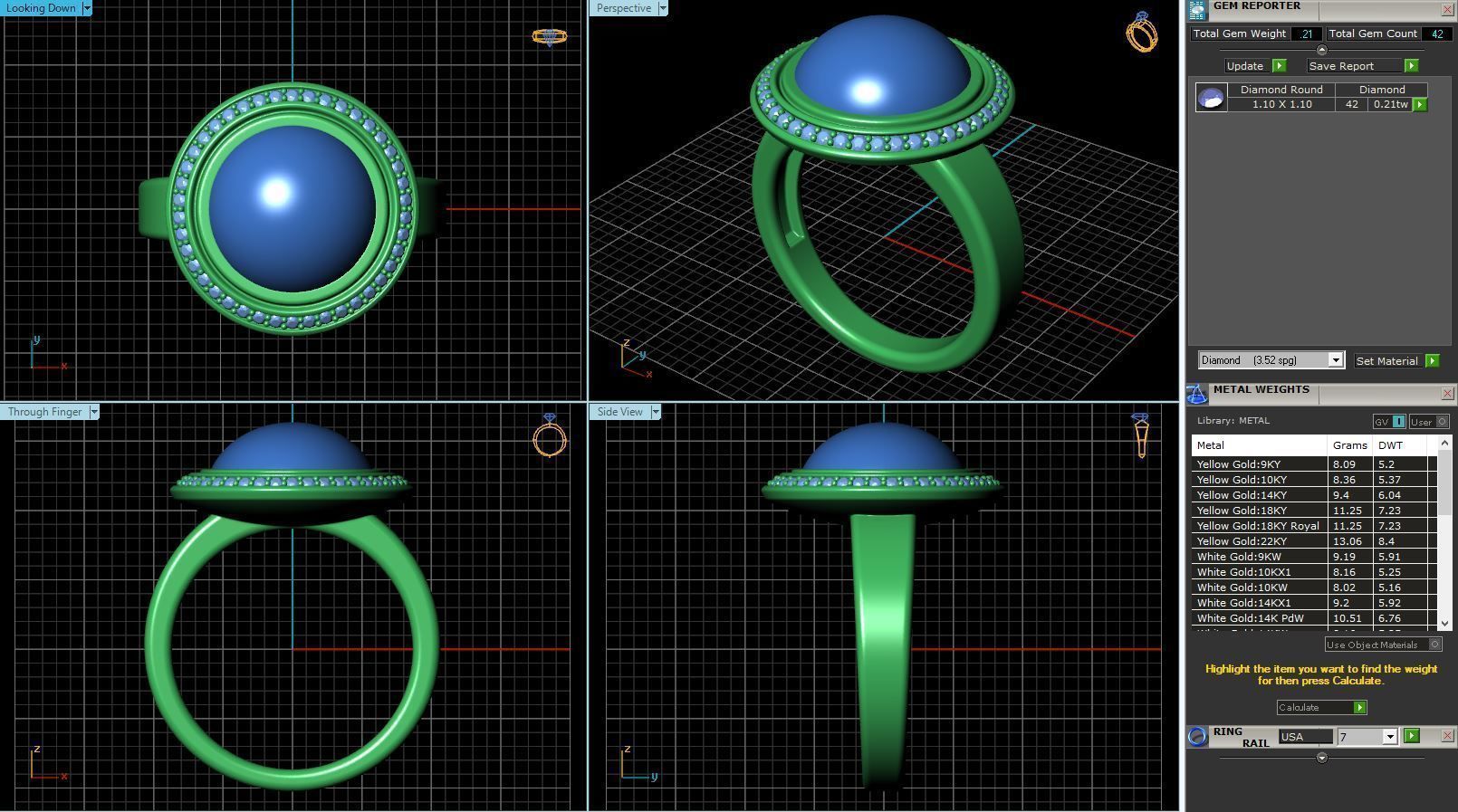Select the Yellow Gold:22KY row

tap(1314, 541)
